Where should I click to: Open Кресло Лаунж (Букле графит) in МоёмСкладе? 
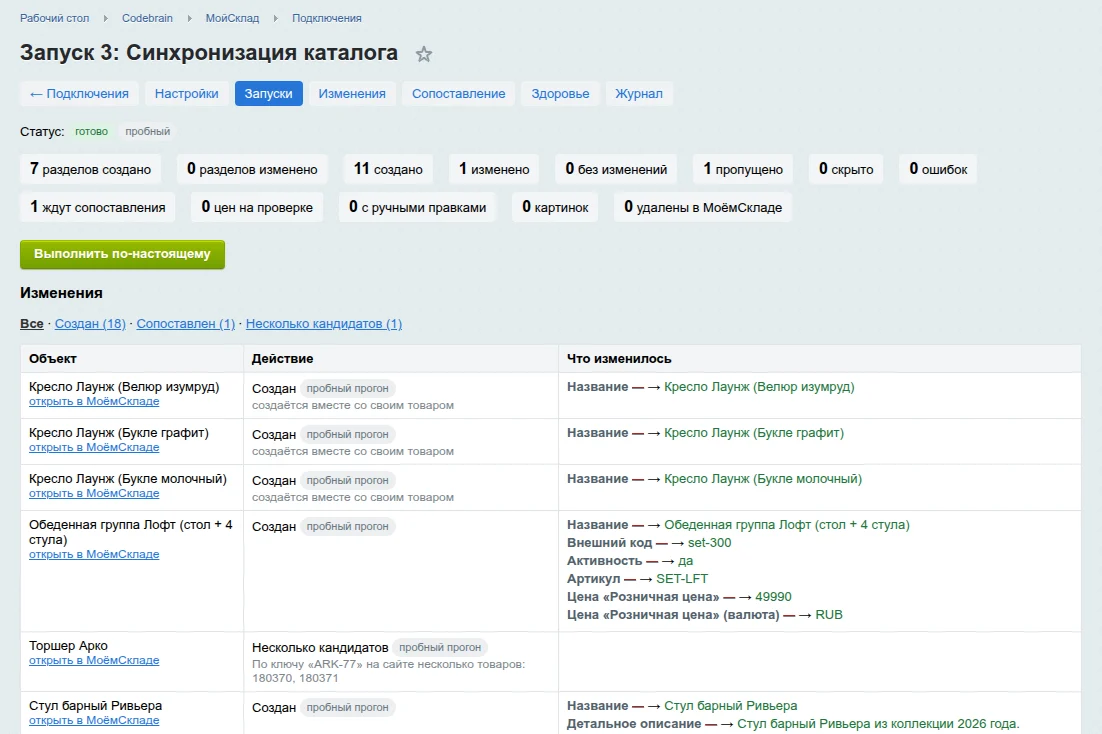[x=94, y=447]
